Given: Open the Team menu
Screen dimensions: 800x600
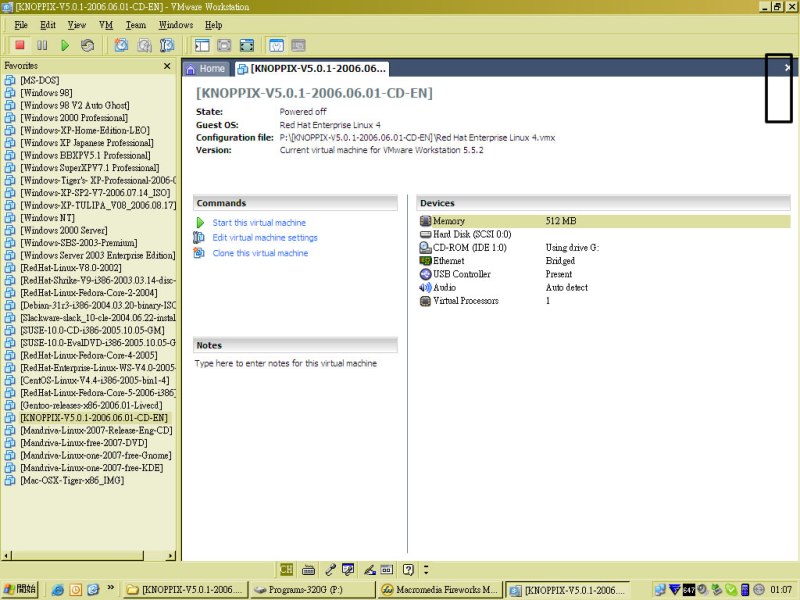Looking at the screenshot, I should click(x=136, y=25).
